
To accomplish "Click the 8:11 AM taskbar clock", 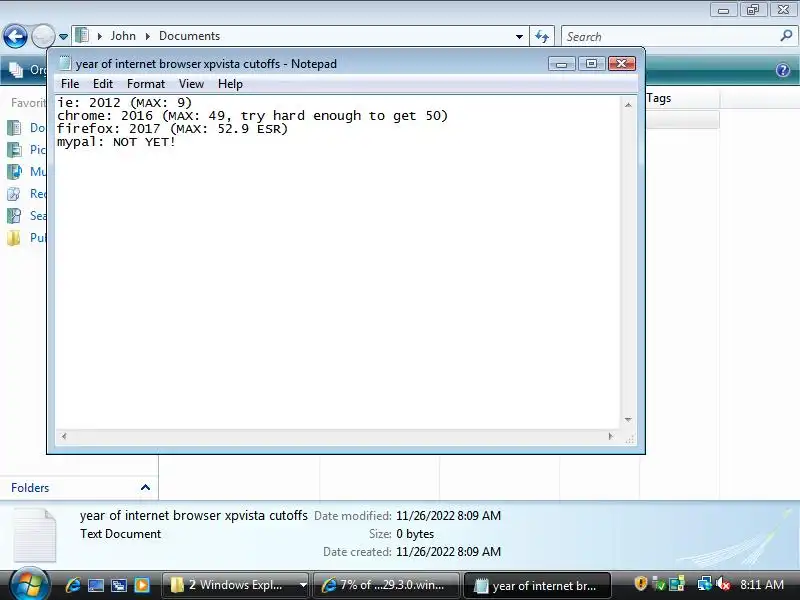I will click(x=762, y=584).
